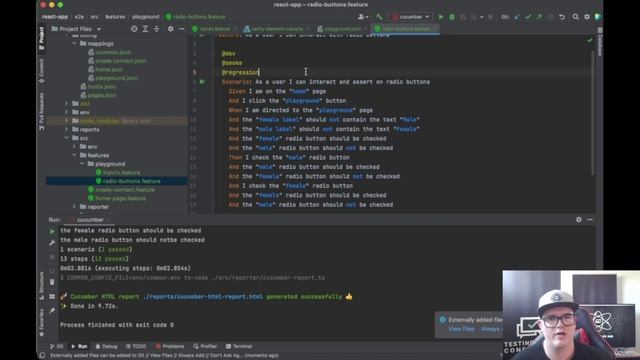
Task: Select create-contact.feature in project tree
Action: pos(125,189)
